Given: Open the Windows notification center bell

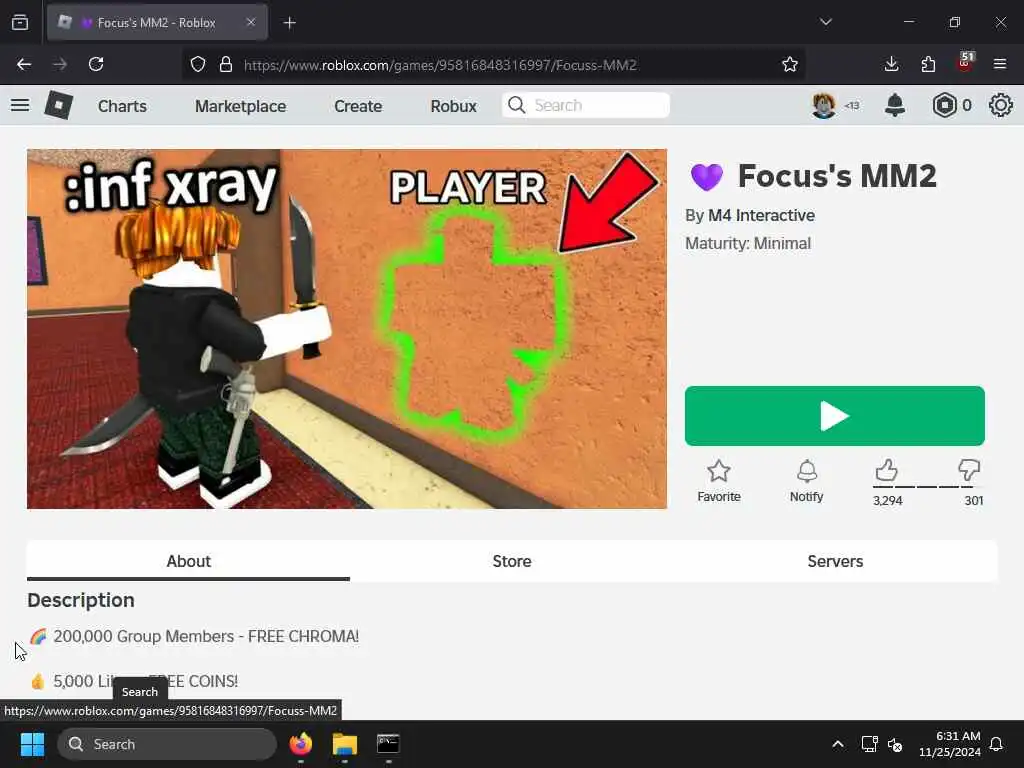Looking at the screenshot, I should point(997,744).
